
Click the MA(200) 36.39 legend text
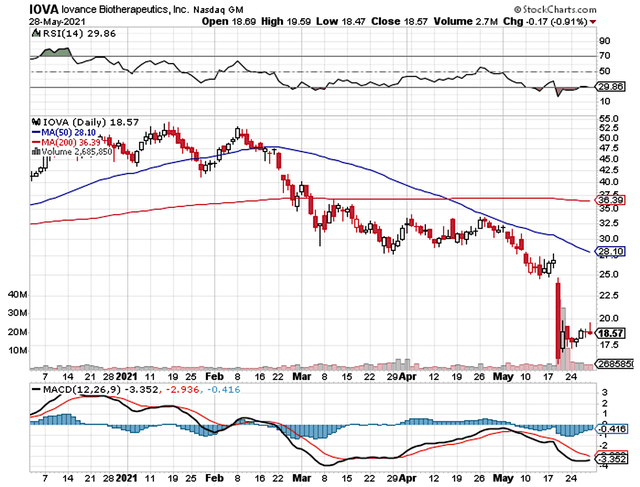point(71,142)
